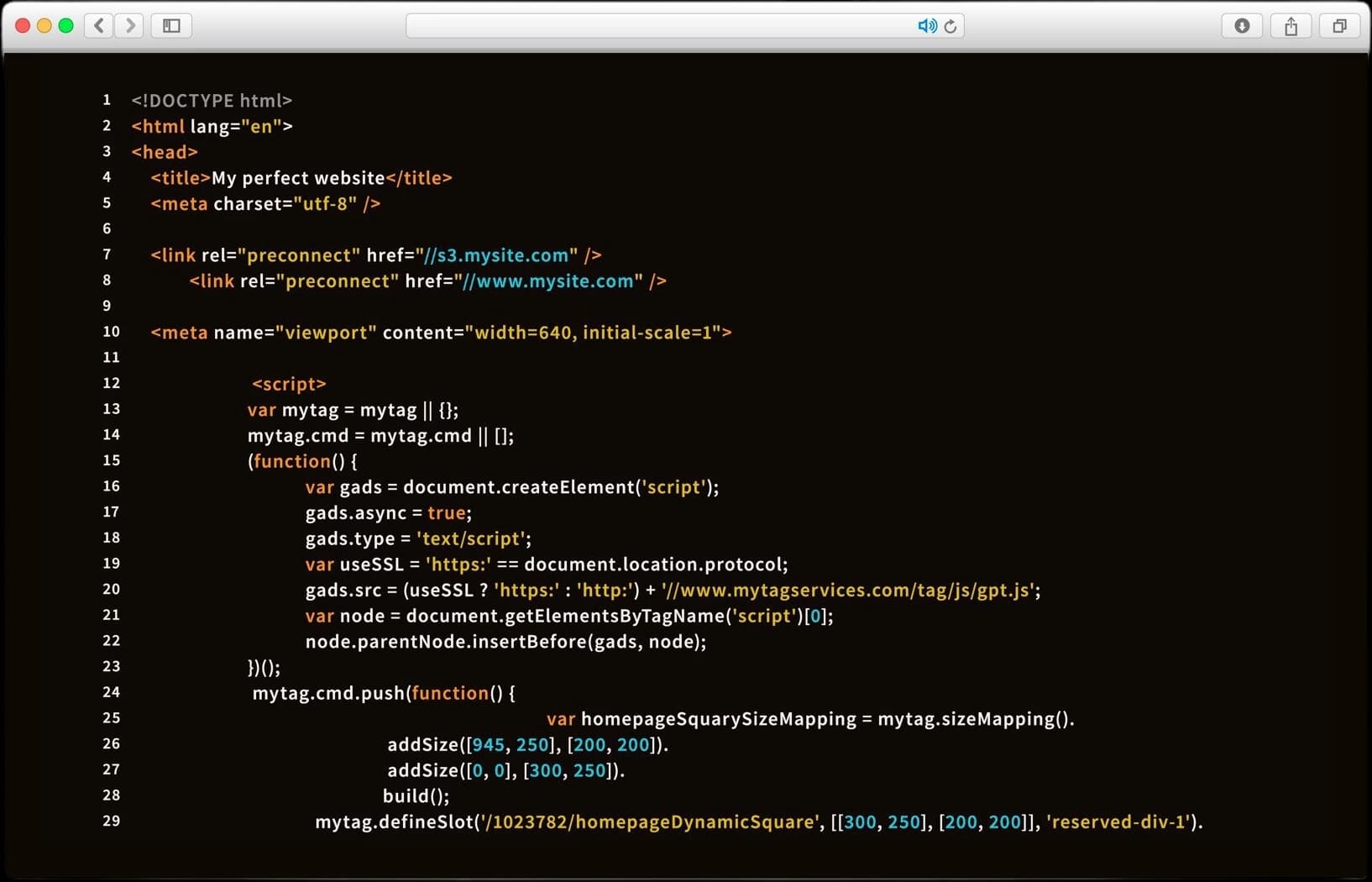1372x882 pixels.
Task: Go back to the previous page
Action: (x=98, y=25)
